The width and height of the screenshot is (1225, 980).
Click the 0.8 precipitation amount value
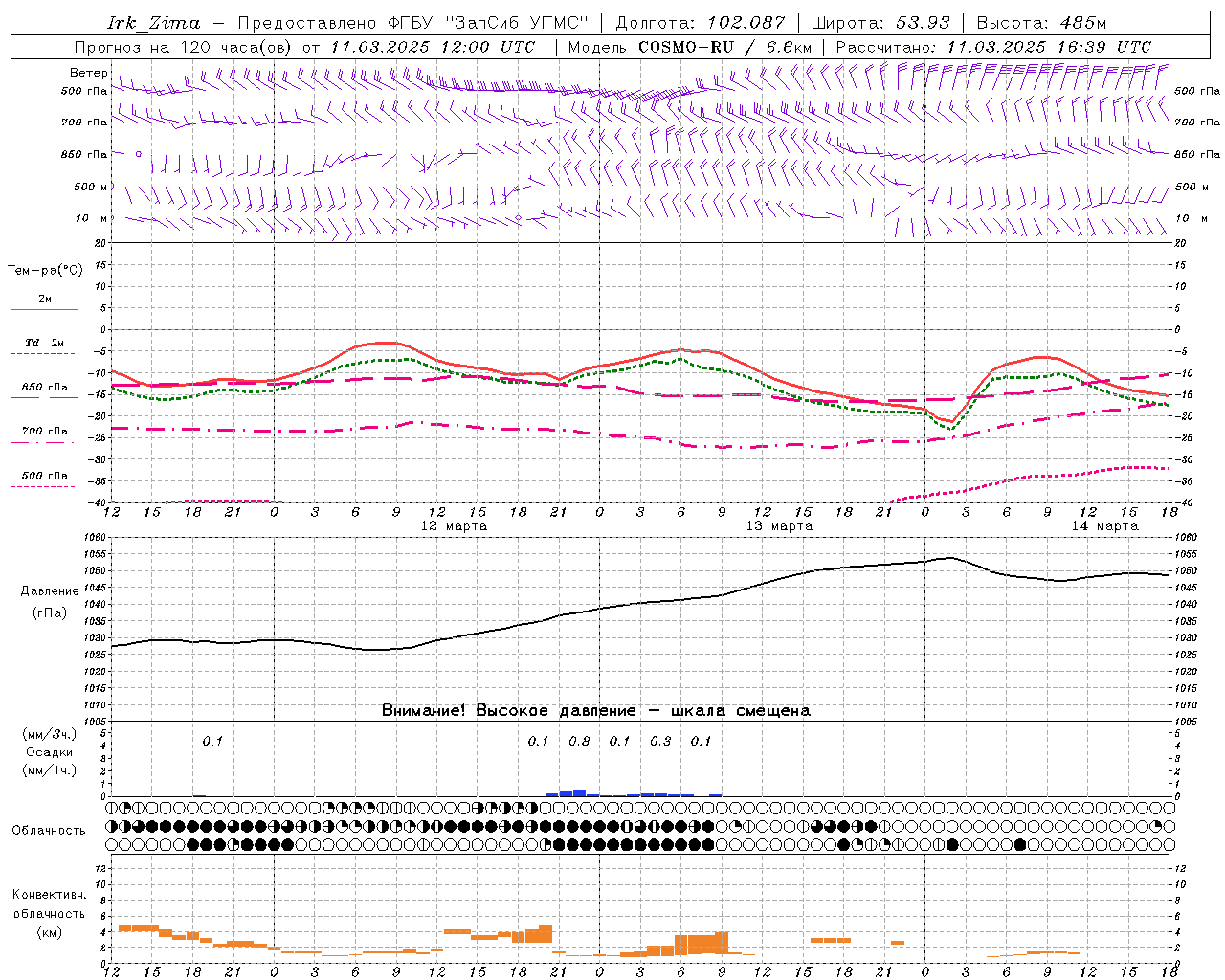click(x=579, y=741)
